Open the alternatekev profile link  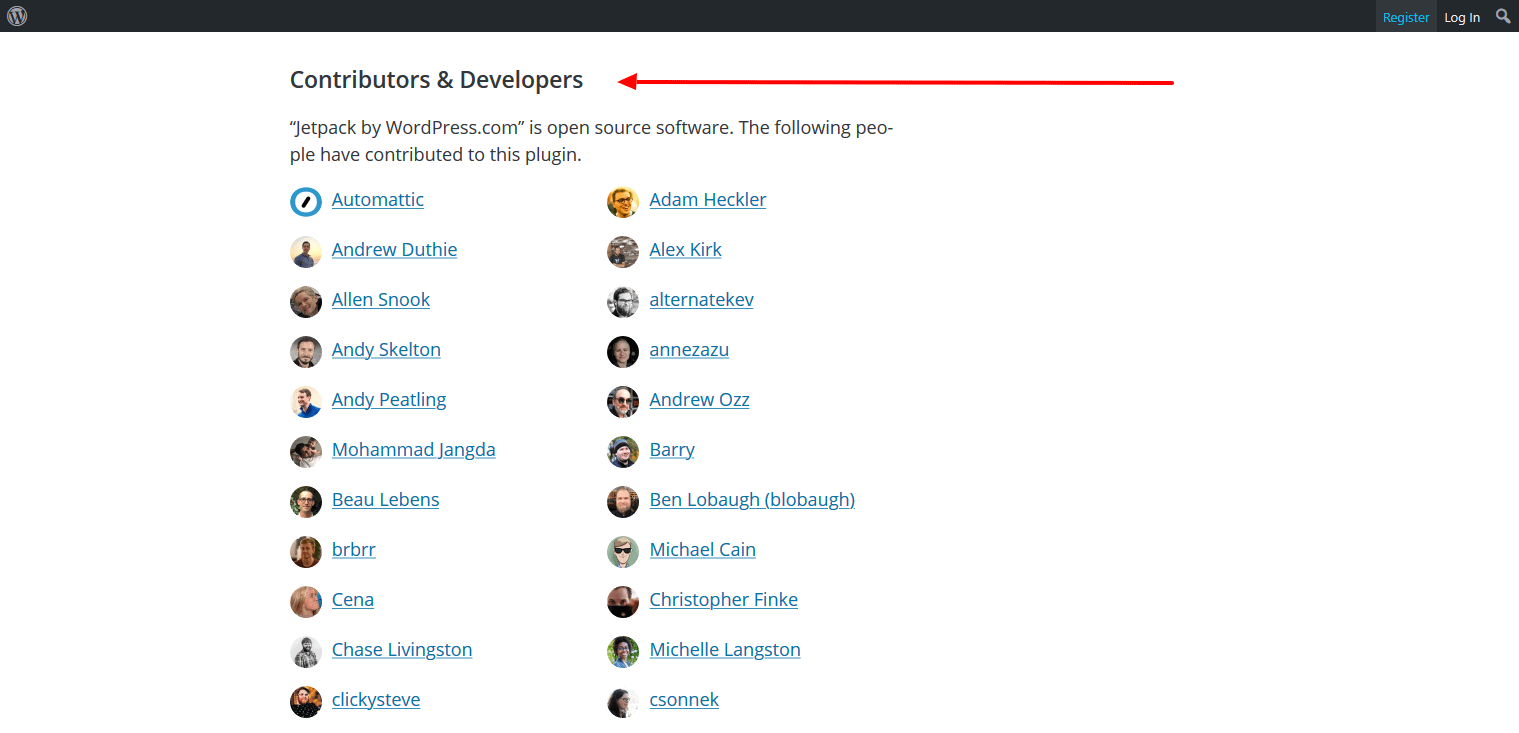click(x=702, y=299)
